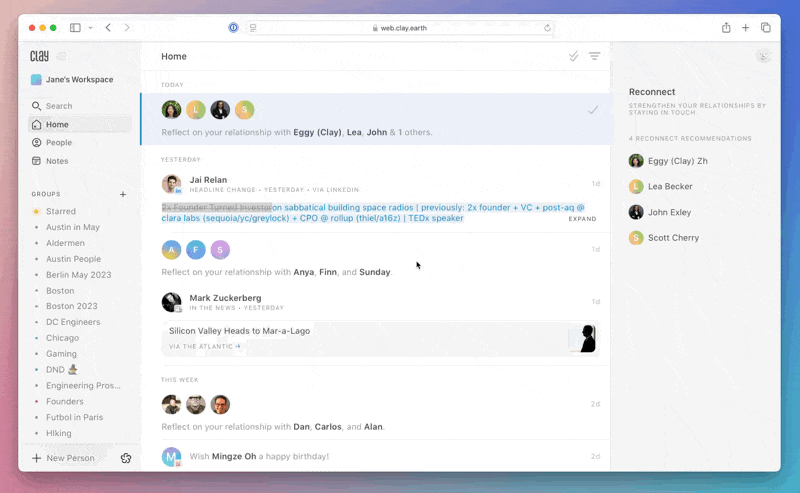The height and width of the screenshot is (493, 800).
Task: Select the Starred group
Action: point(60,211)
